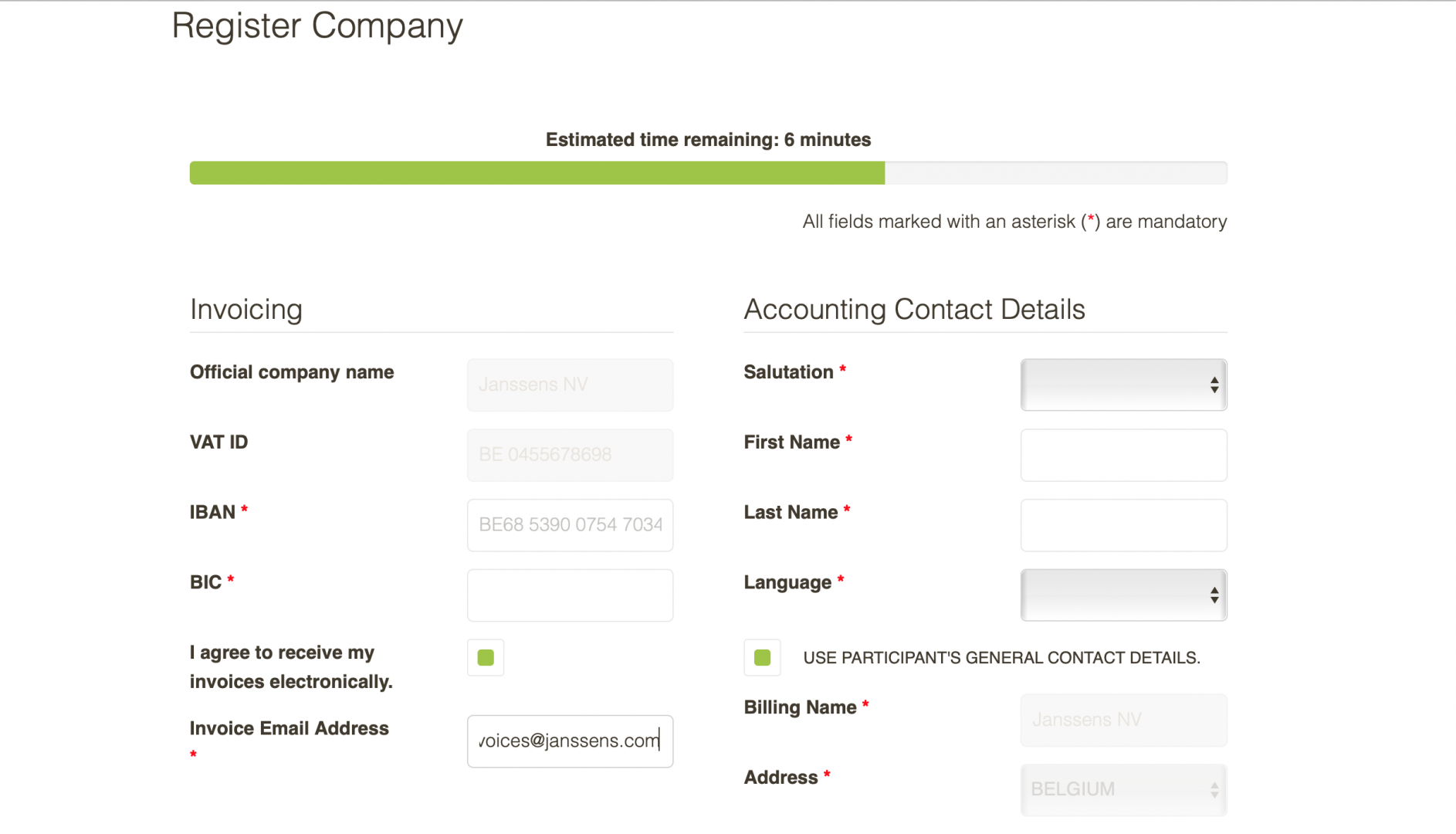Click the Invoicing section heading

[x=245, y=309]
